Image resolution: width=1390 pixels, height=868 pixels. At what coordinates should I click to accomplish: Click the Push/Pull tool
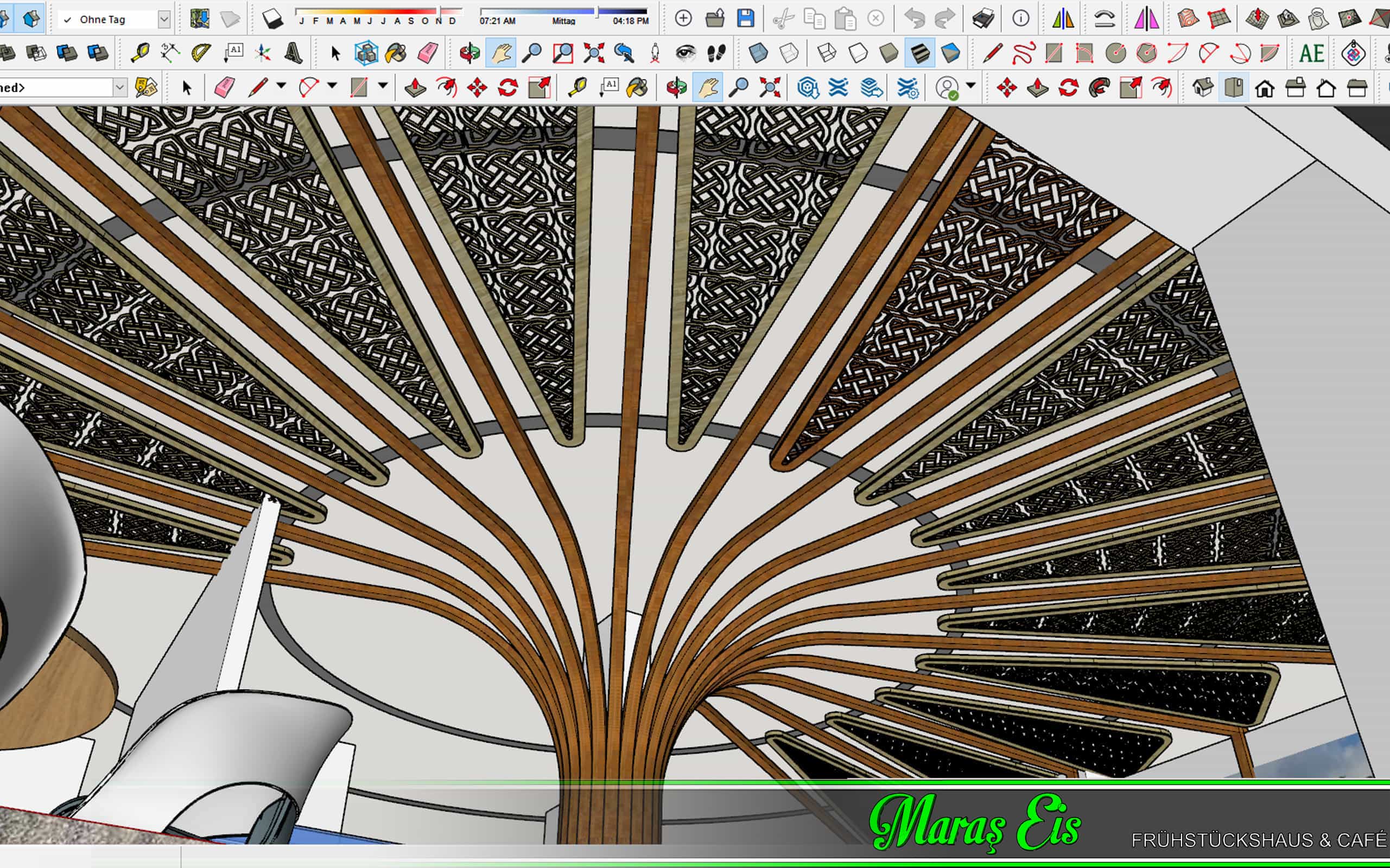point(415,88)
